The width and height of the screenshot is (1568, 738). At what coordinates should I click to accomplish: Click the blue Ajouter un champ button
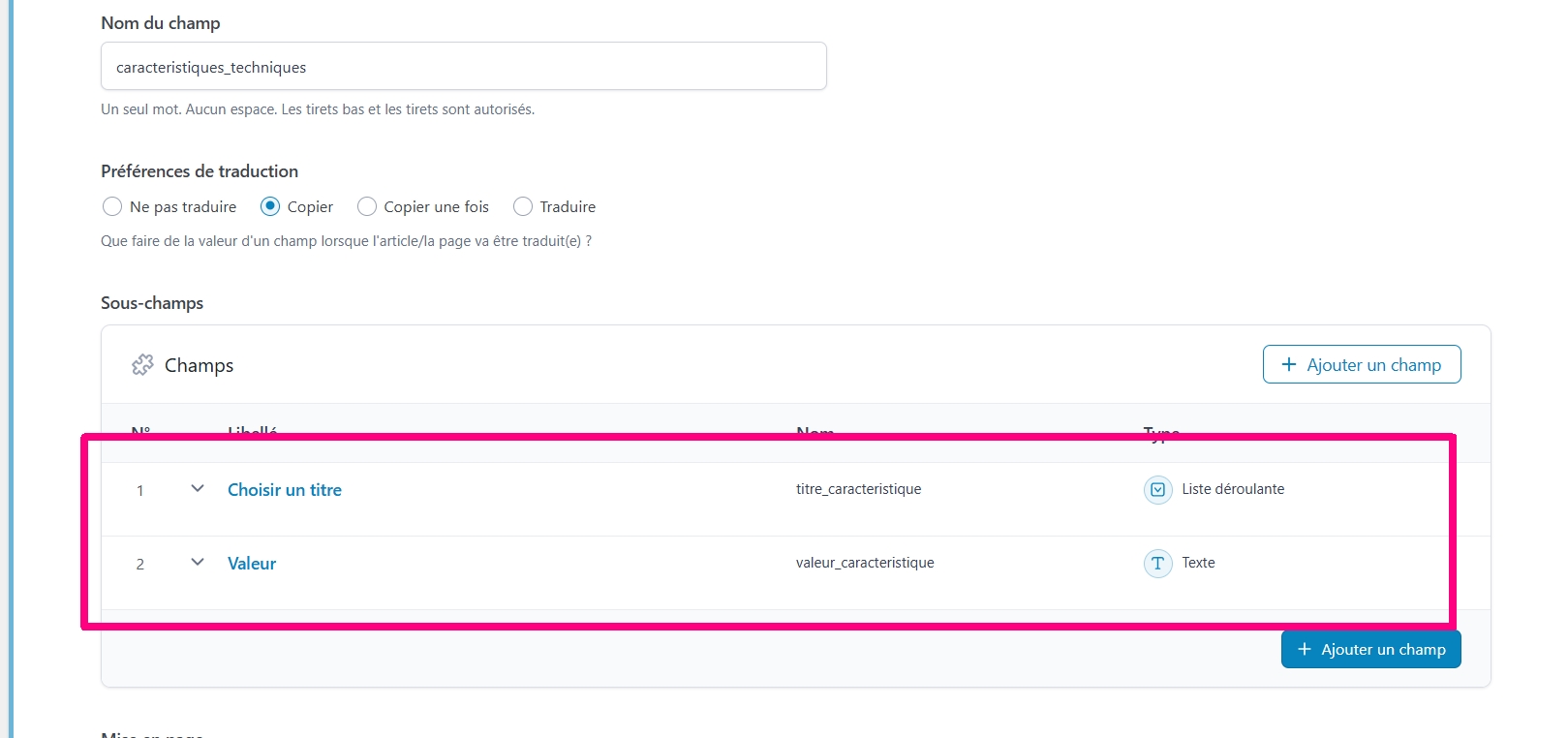pyautogui.click(x=1370, y=650)
